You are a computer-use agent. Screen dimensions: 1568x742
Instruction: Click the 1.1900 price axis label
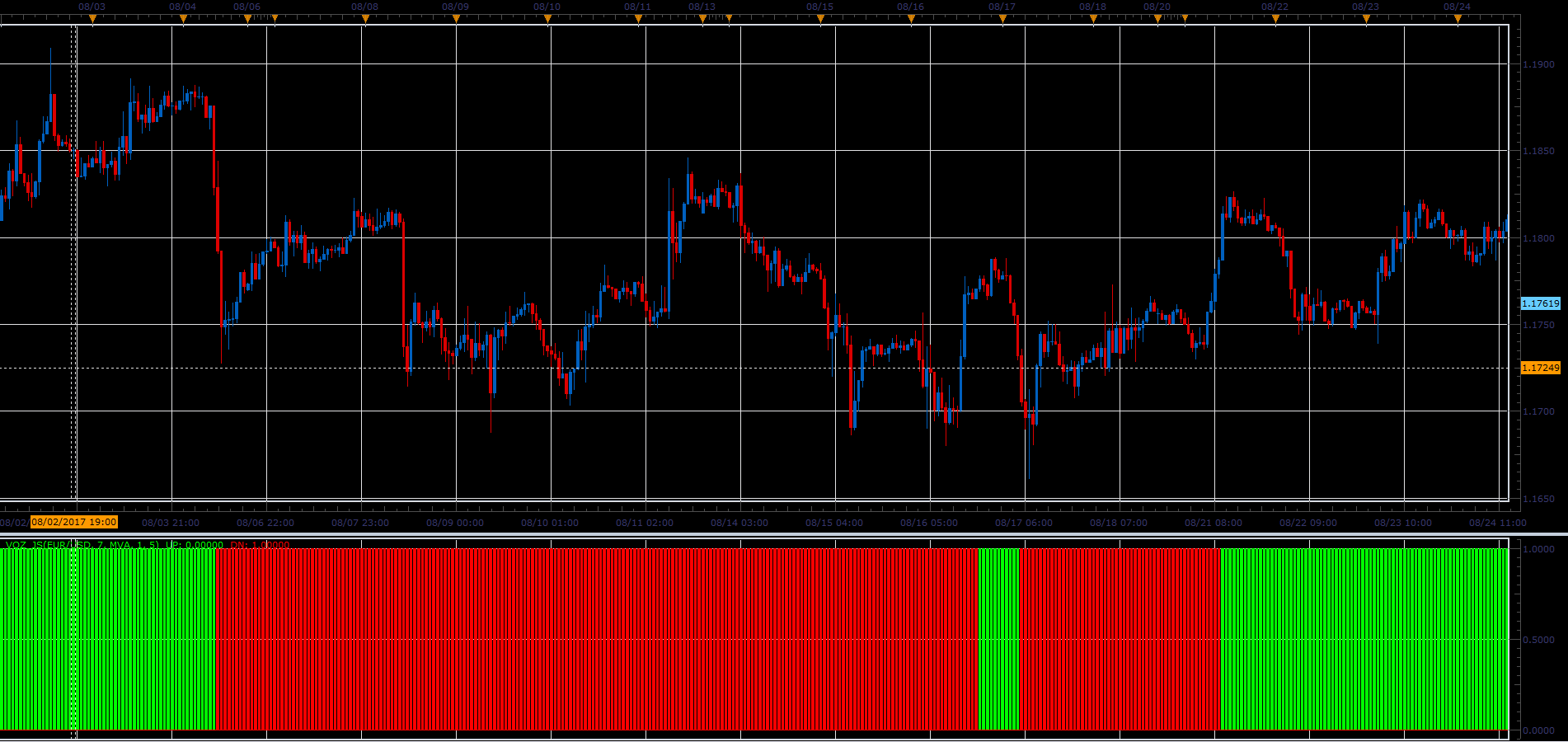1538,64
